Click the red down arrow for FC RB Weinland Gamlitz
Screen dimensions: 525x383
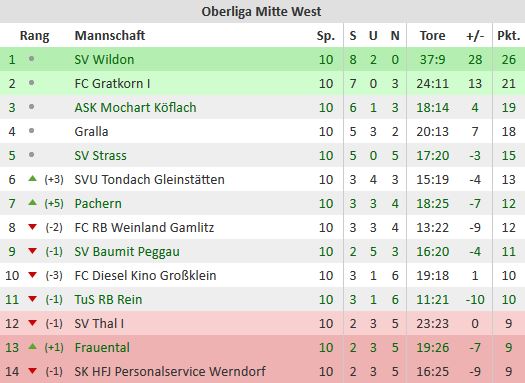(x=32, y=227)
